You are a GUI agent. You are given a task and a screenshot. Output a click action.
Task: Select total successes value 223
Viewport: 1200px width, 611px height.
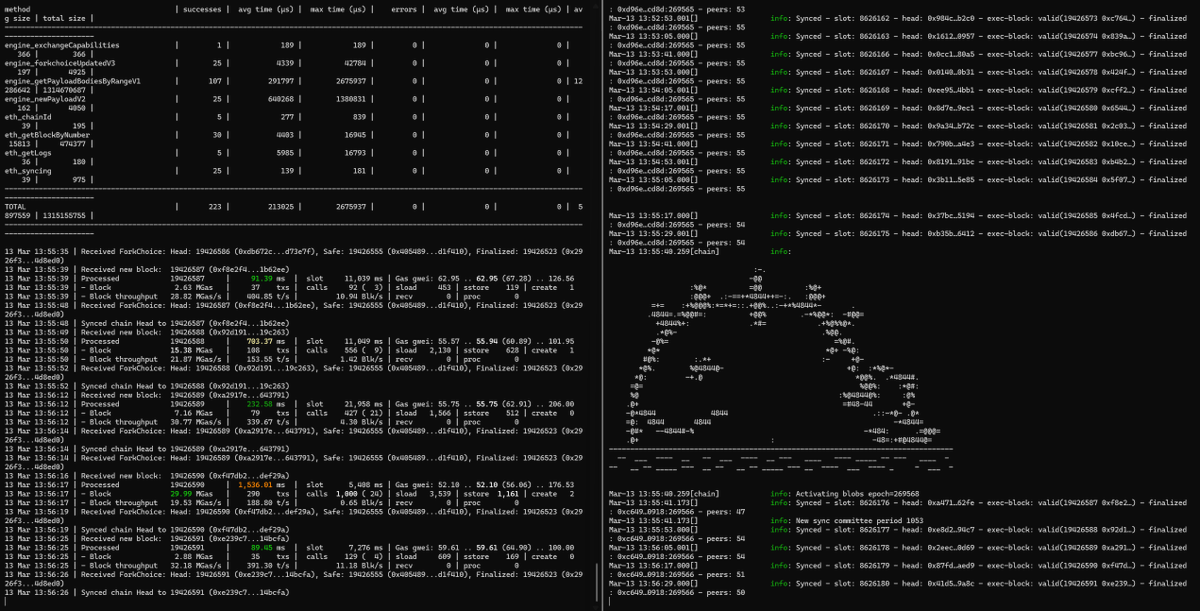[x=217, y=209]
